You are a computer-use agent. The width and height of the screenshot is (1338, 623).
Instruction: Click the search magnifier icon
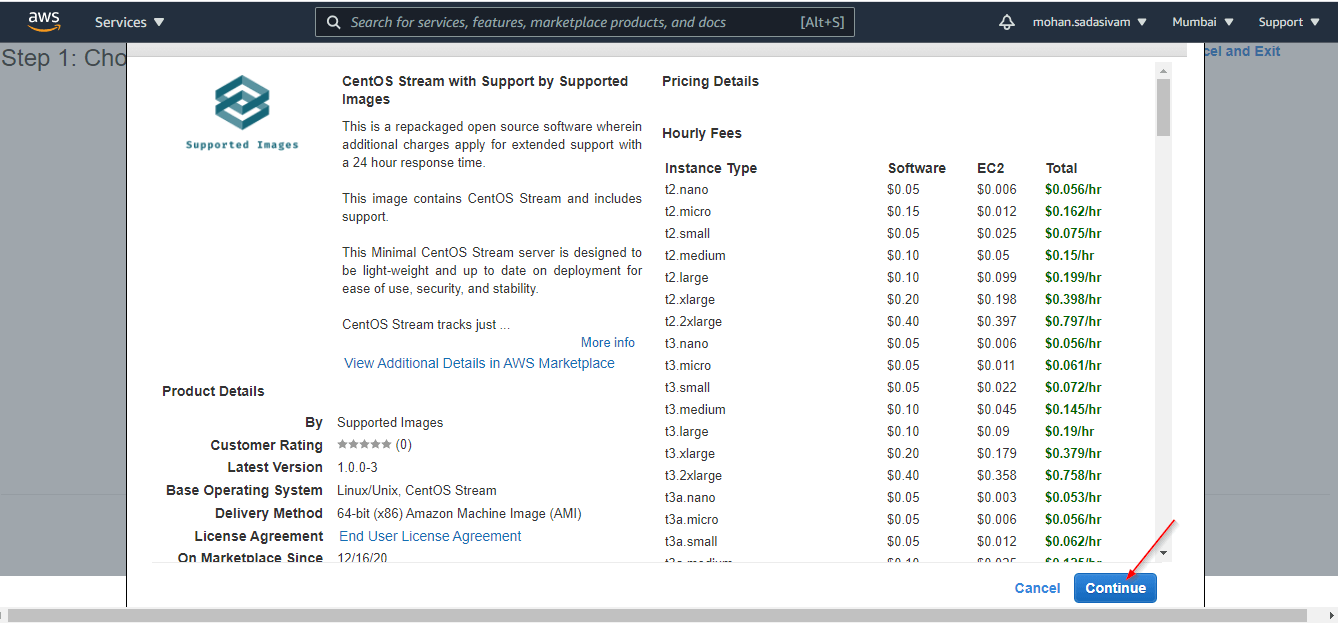334,22
